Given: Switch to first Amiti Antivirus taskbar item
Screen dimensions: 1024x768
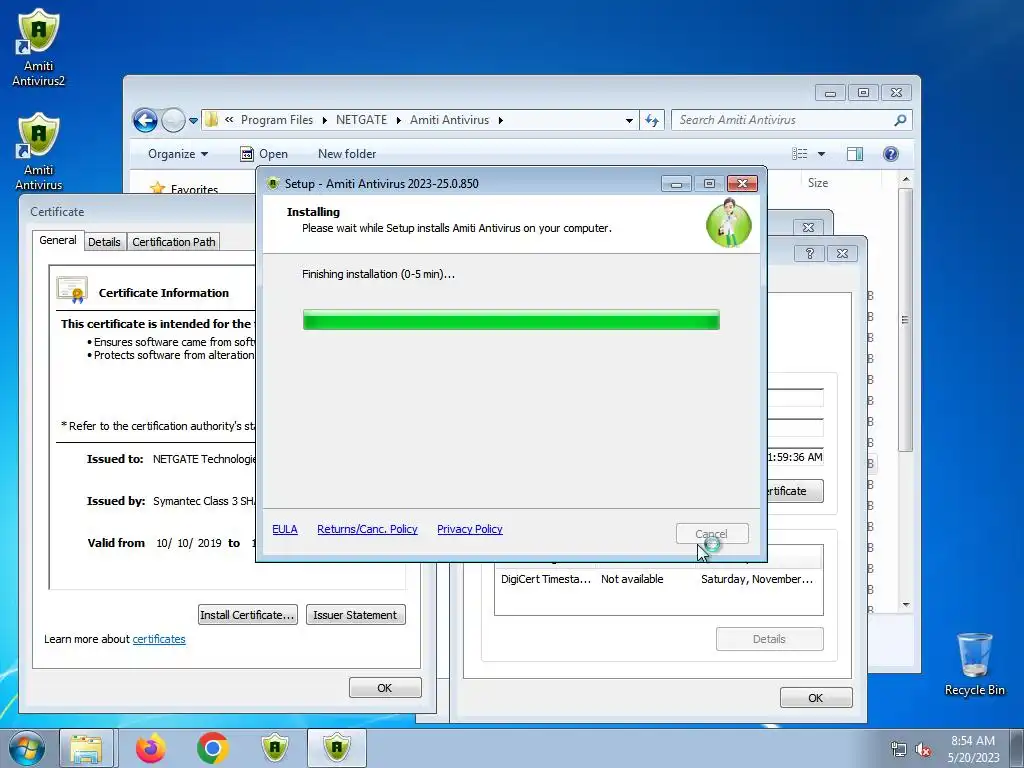Looking at the screenshot, I should (275, 748).
